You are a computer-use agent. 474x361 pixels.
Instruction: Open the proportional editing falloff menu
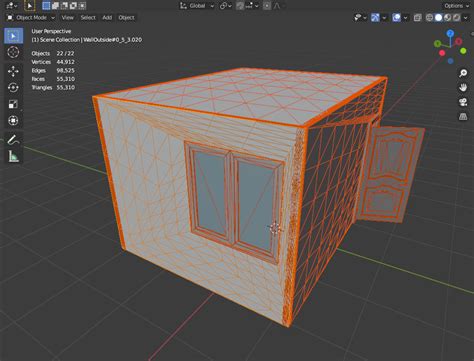[x=277, y=6]
